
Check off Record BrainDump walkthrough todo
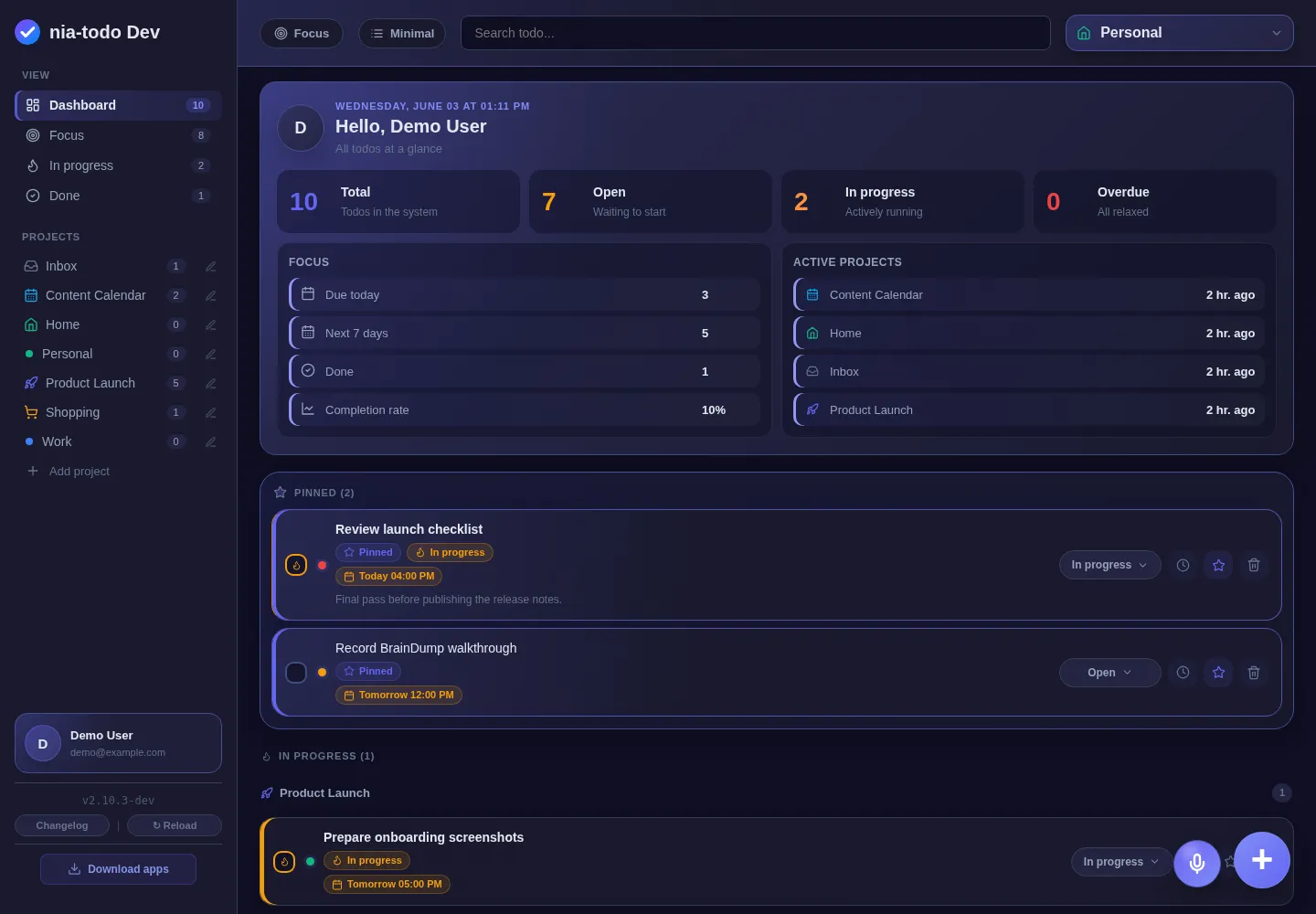(x=296, y=673)
